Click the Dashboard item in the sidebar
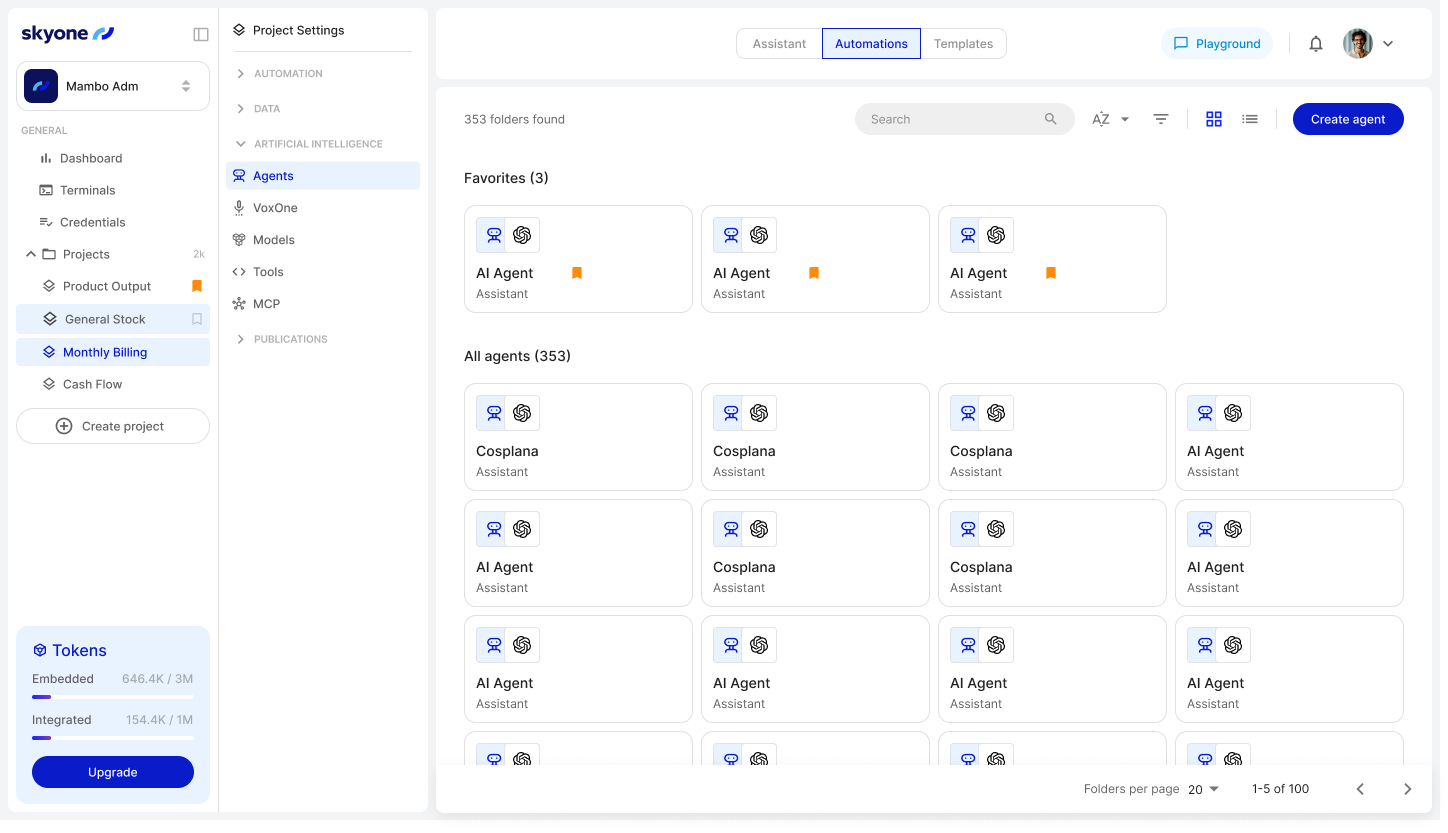 91,158
